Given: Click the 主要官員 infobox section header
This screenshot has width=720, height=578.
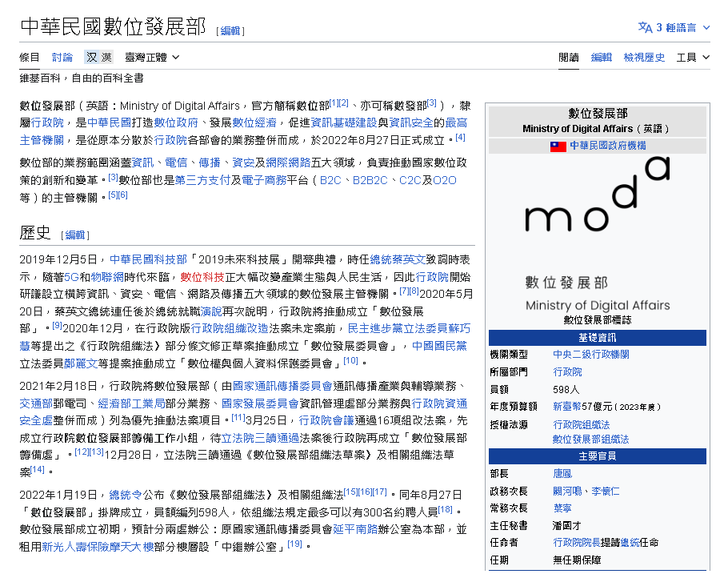Looking at the screenshot, I should [597, 456].
